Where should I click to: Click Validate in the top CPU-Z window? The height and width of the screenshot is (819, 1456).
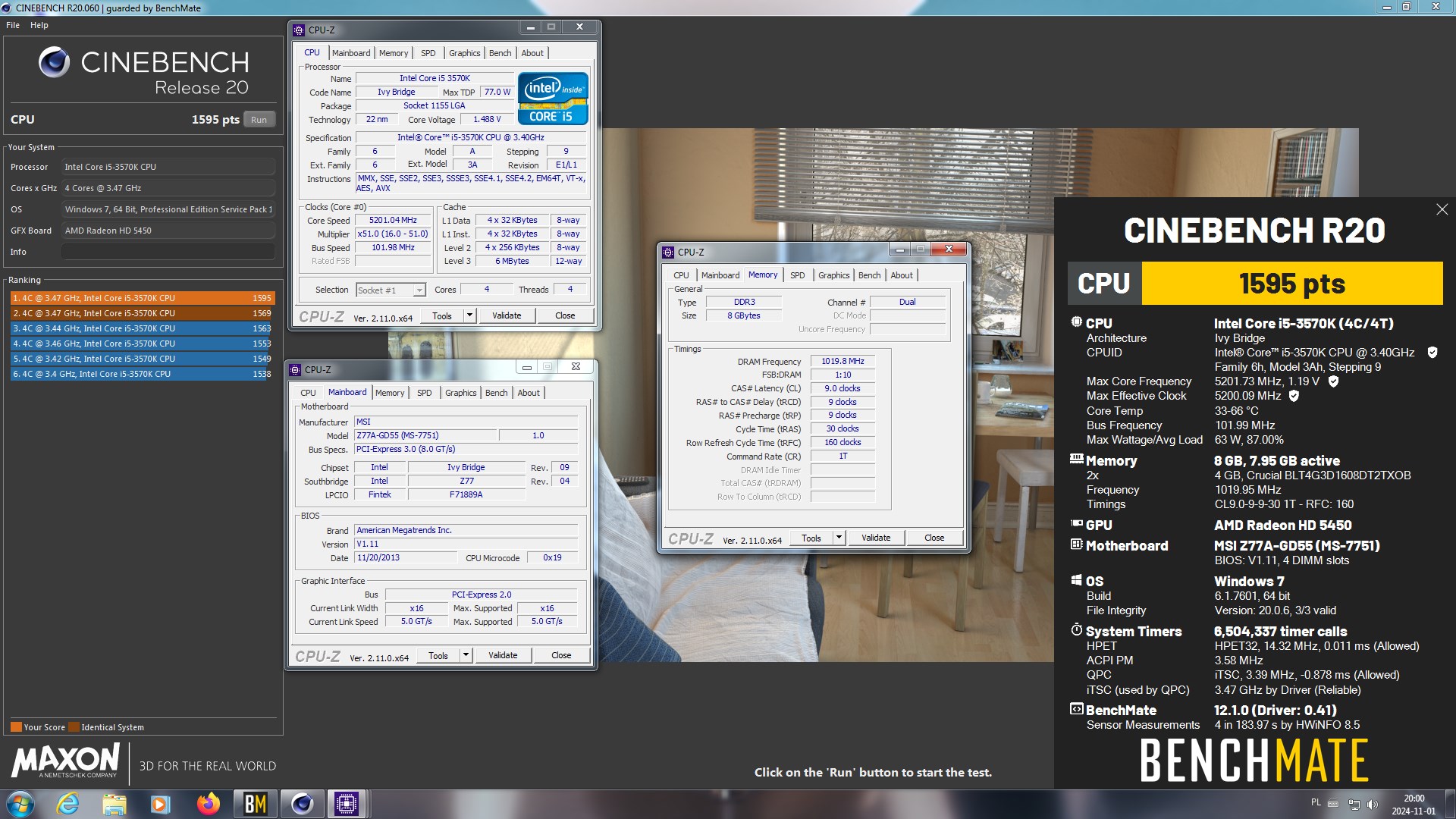point(507,315)
